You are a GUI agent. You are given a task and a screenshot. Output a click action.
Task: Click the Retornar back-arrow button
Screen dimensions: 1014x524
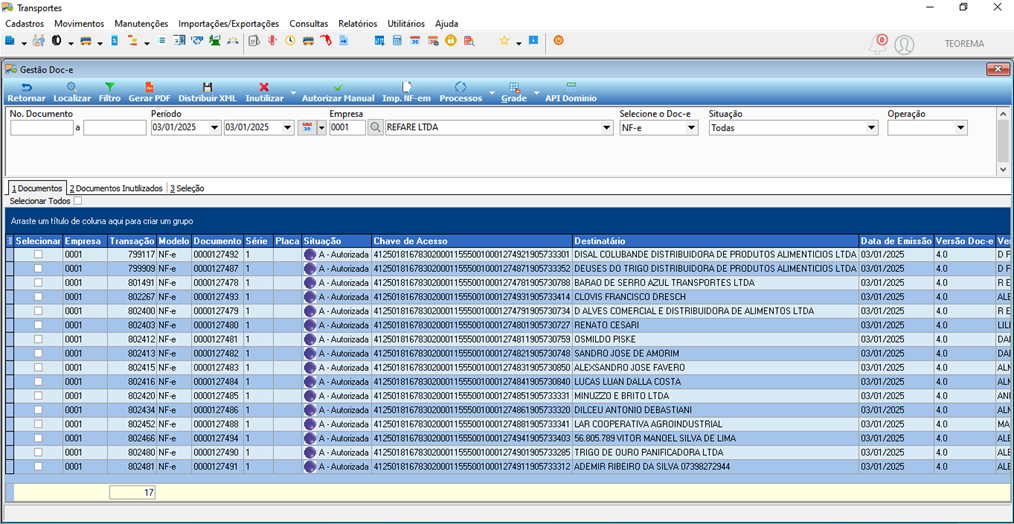(26, 93)
